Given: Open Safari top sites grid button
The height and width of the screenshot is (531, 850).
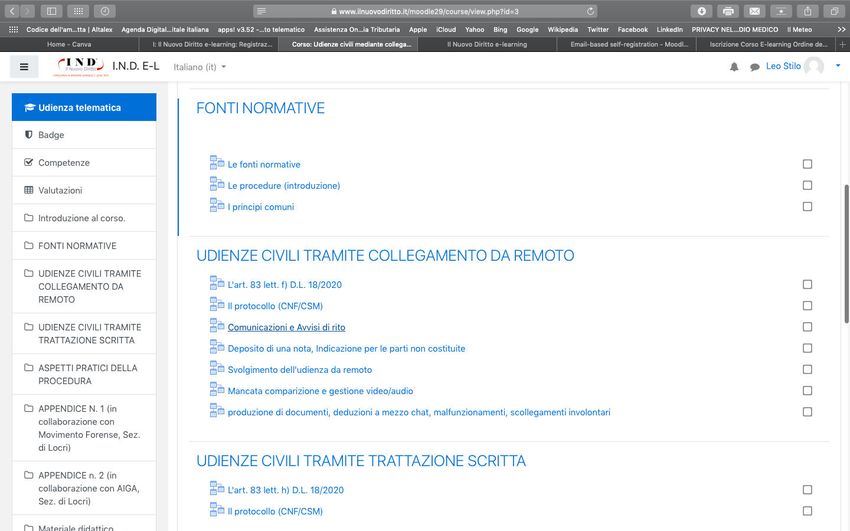Looking at the screenshot, I should tap(78, 11).
